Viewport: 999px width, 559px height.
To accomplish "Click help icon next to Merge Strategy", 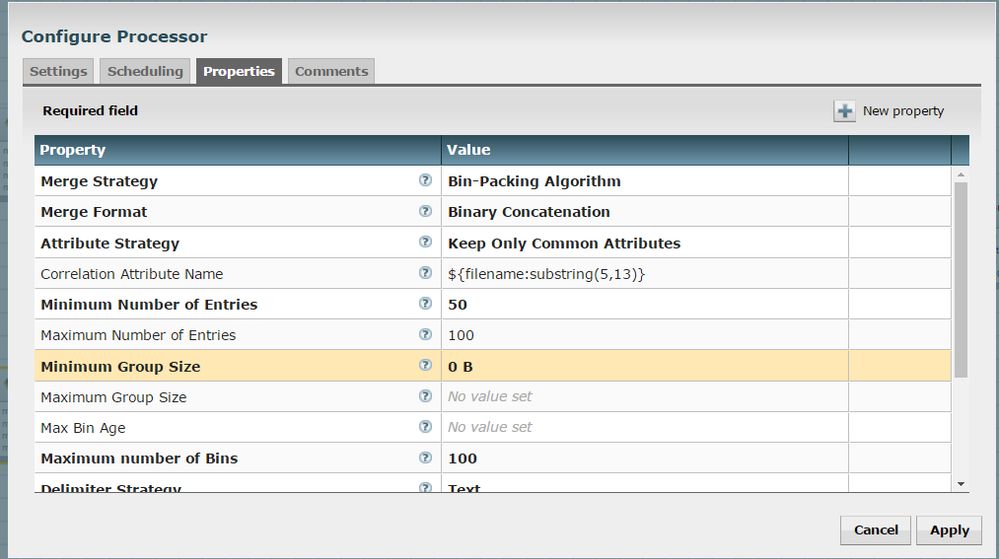I will coord(425,181).
